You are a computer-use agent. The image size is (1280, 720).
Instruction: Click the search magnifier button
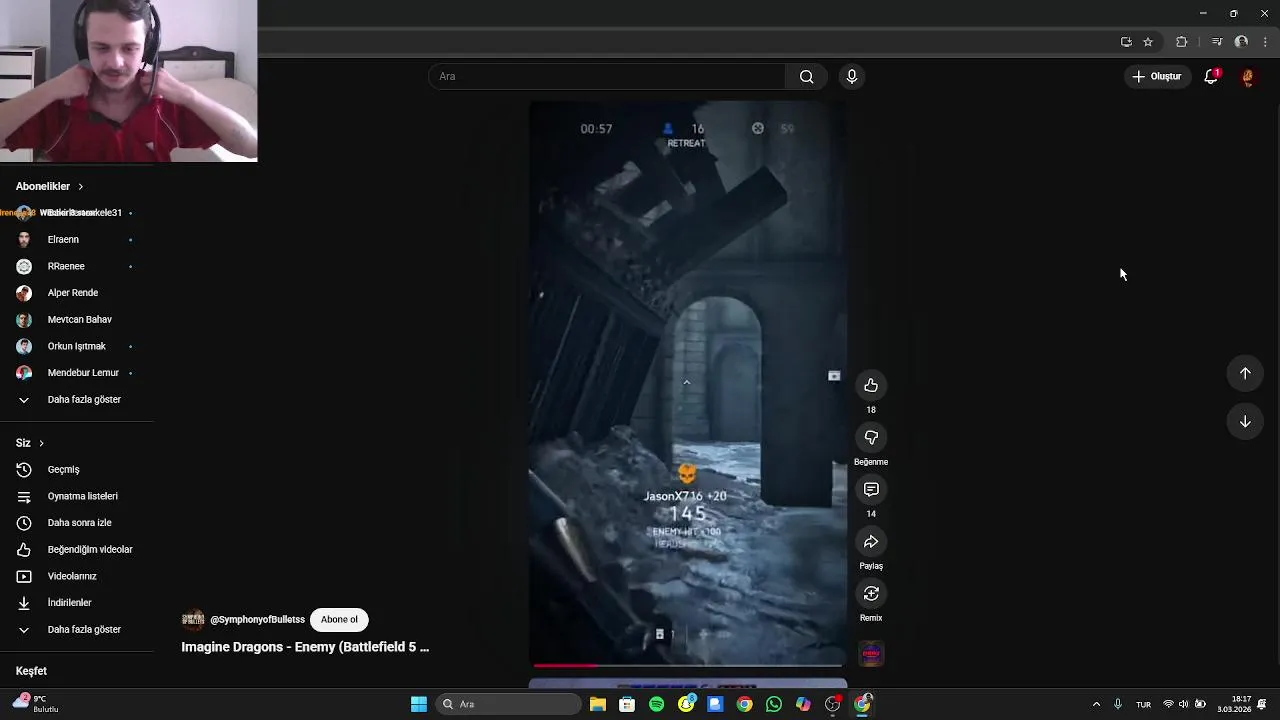pos(806,77)
